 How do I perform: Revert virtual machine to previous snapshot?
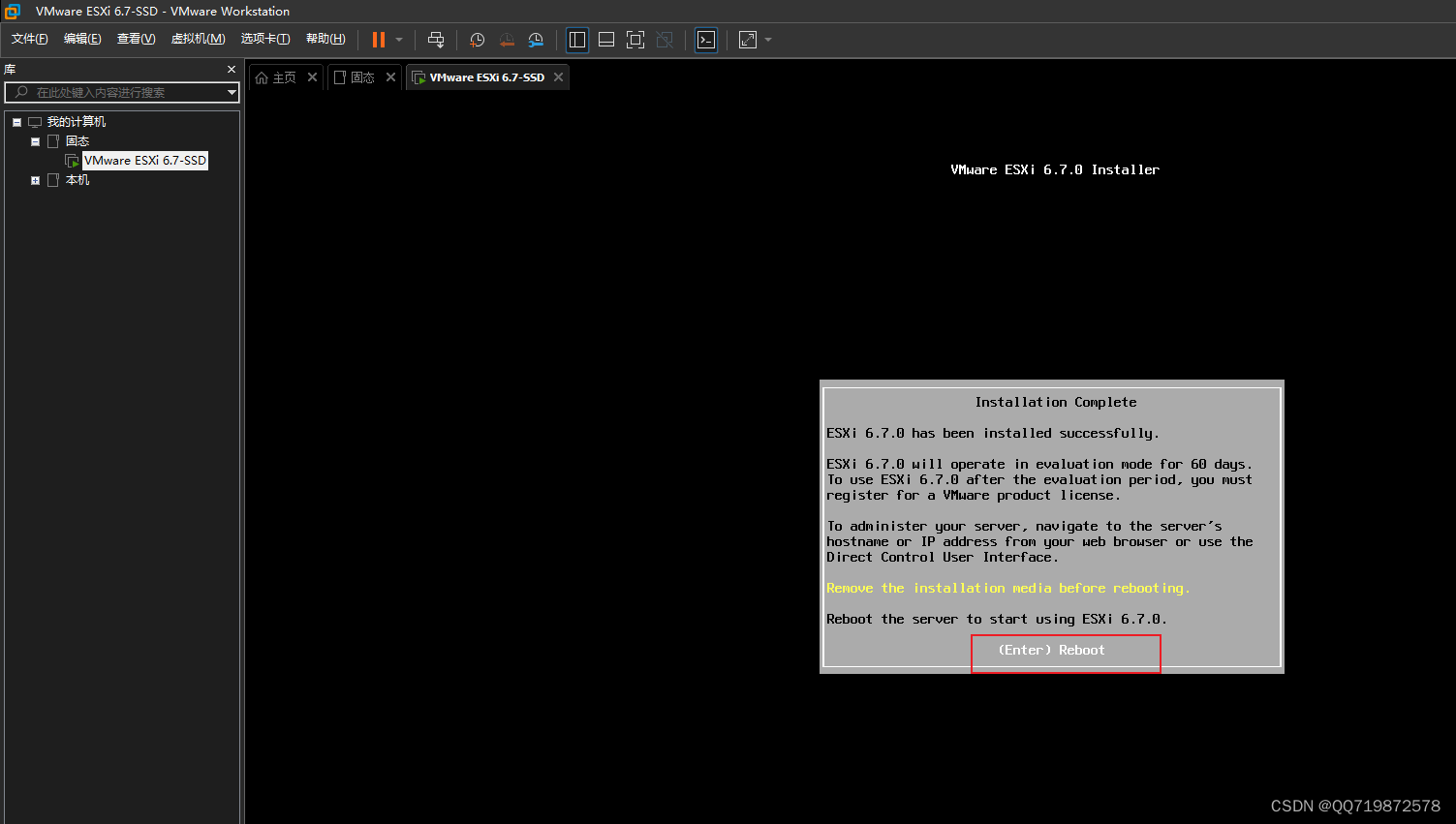point(507,40)
